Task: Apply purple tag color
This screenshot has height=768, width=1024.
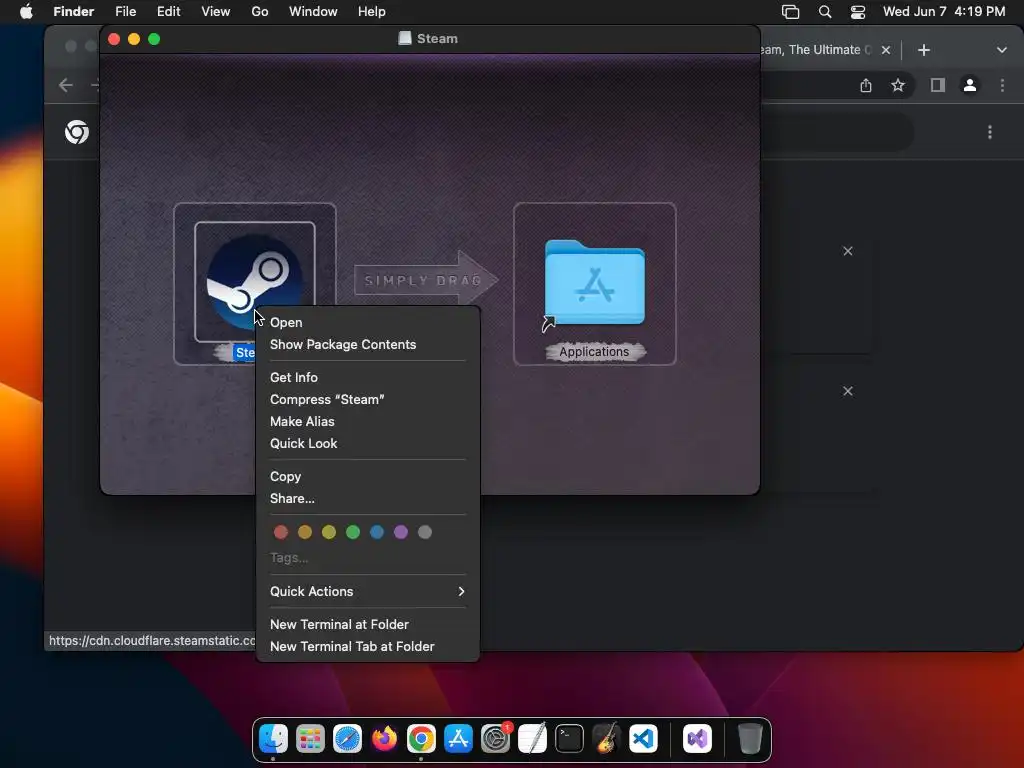Action: coord(401,532)
